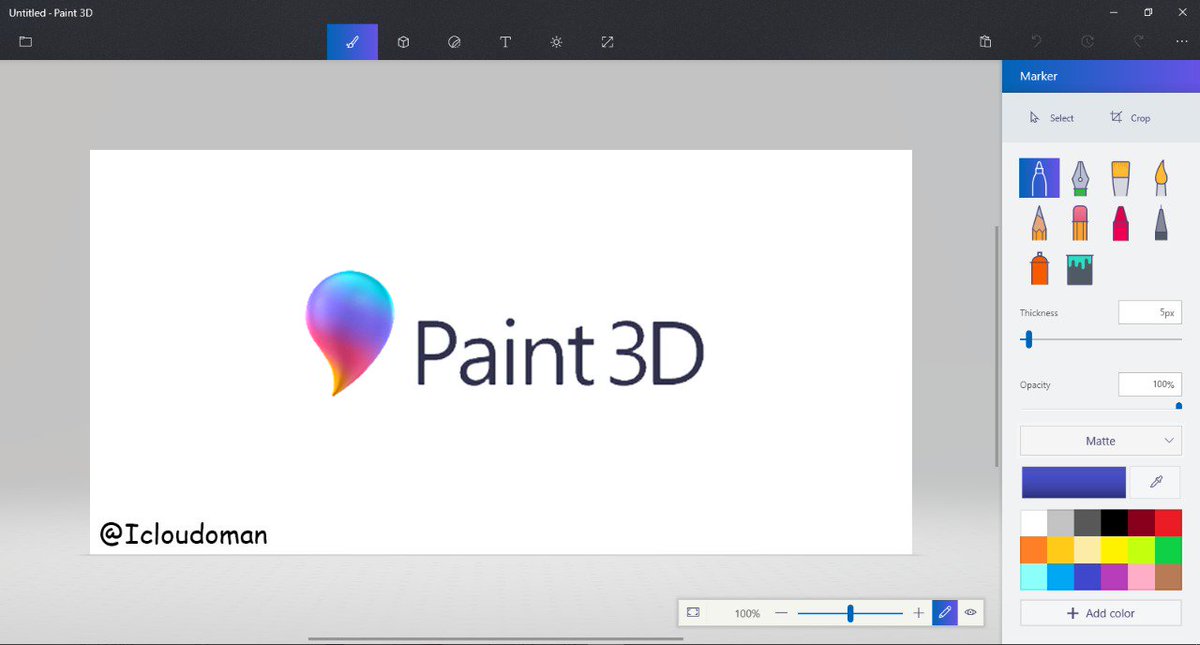Select the Fill bucket tool
Image resolution: width=1200 pixels, height=645 pixels.
click(1080, 269)
